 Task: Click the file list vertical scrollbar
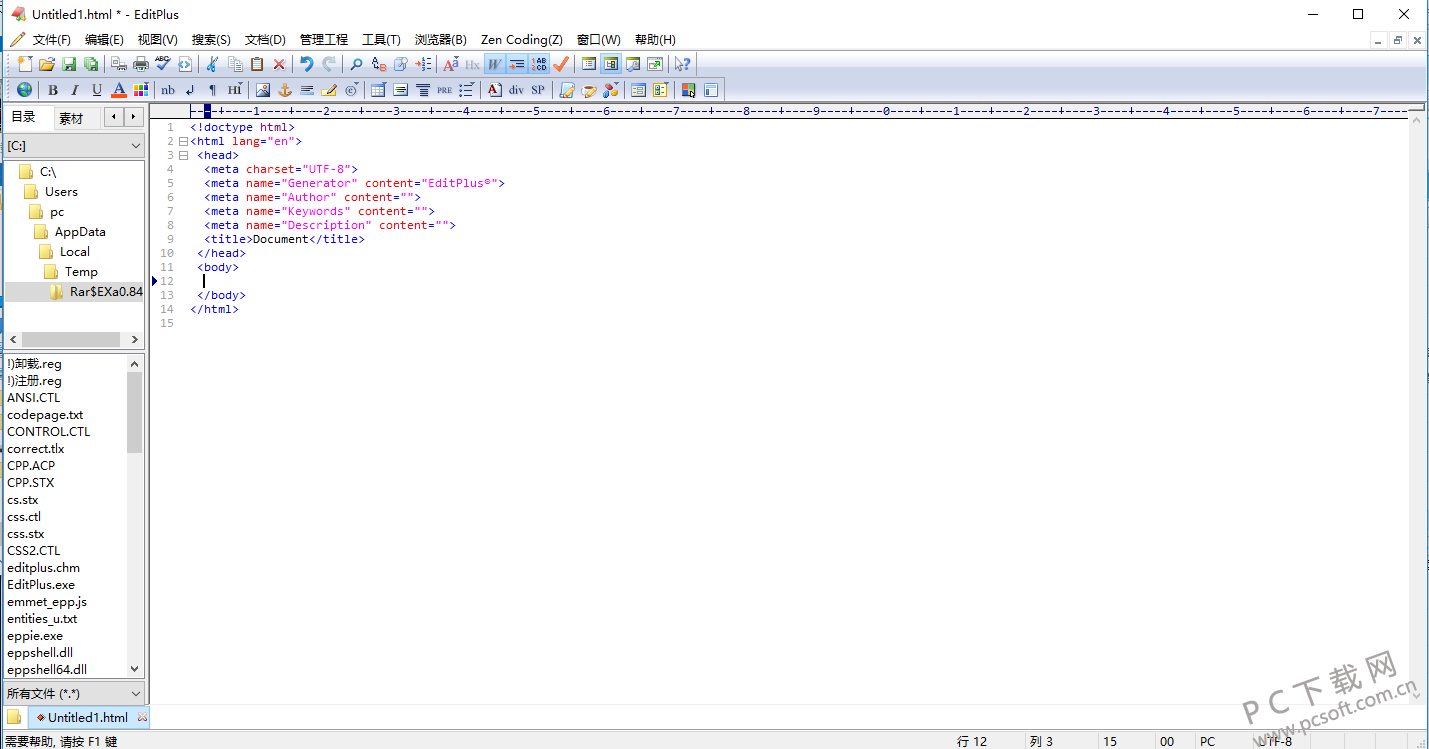pyautogui.click(x=135, y=517)
